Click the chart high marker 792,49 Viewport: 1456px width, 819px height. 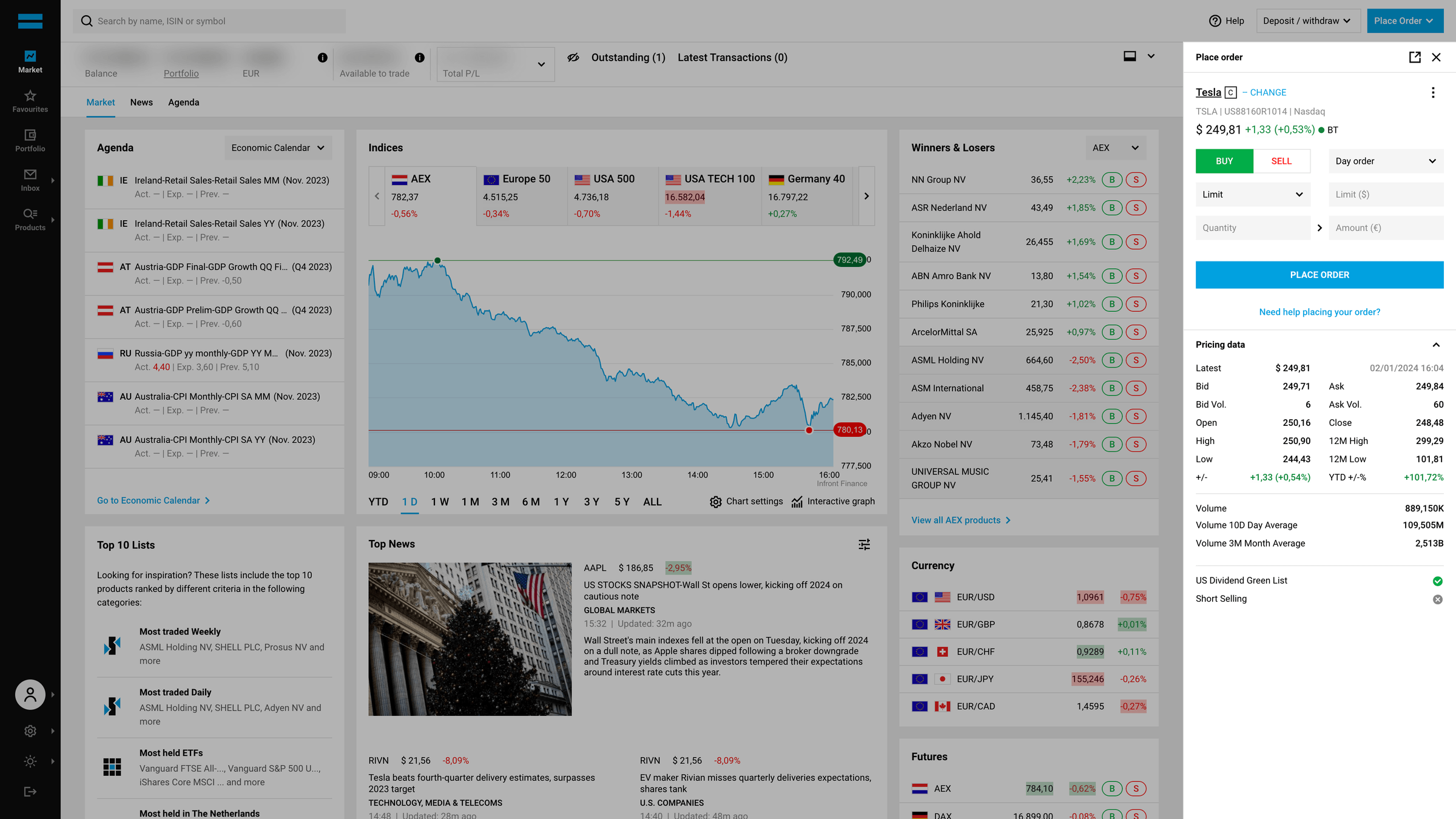(850, 260)
